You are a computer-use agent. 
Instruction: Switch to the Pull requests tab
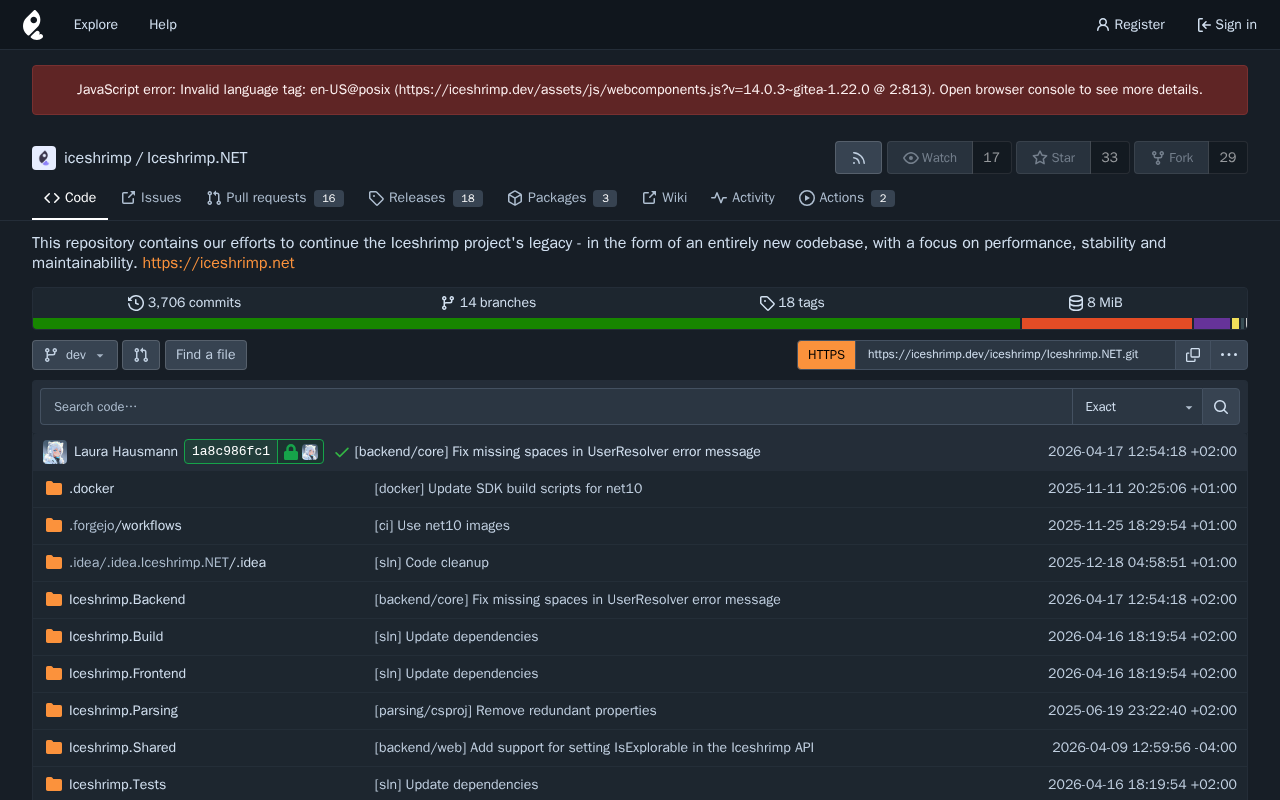(265, 198)
